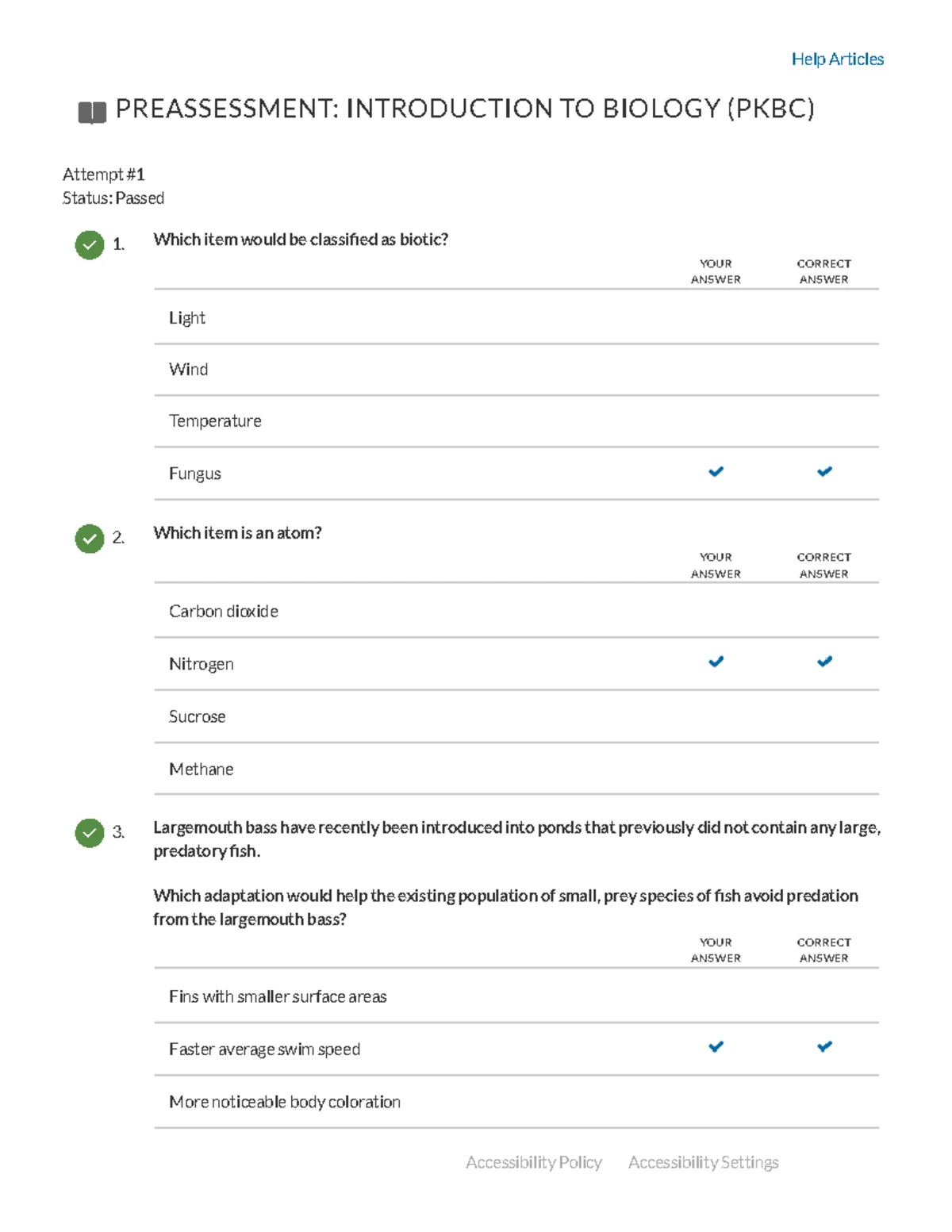
Task: Click the Your Answer checkmark for Fungus
Action: pyautogui.click(x=716, y=472)
